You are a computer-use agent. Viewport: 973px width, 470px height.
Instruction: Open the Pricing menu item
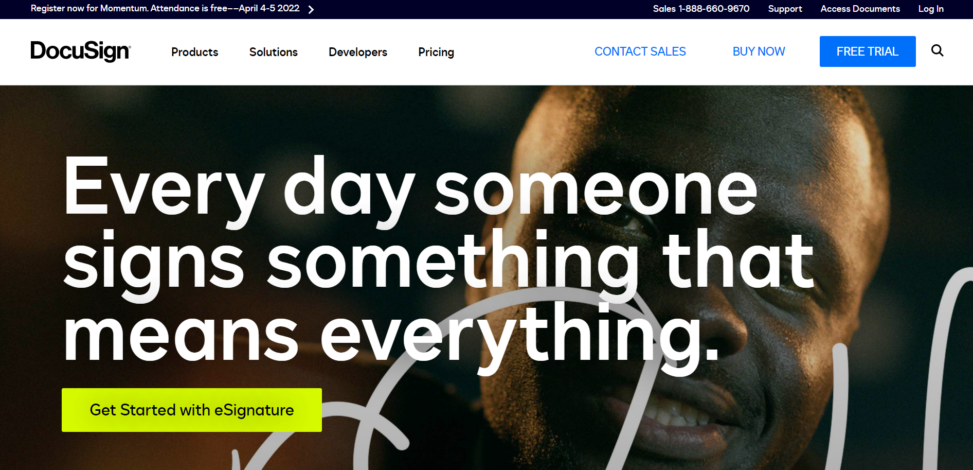[436, 52]
